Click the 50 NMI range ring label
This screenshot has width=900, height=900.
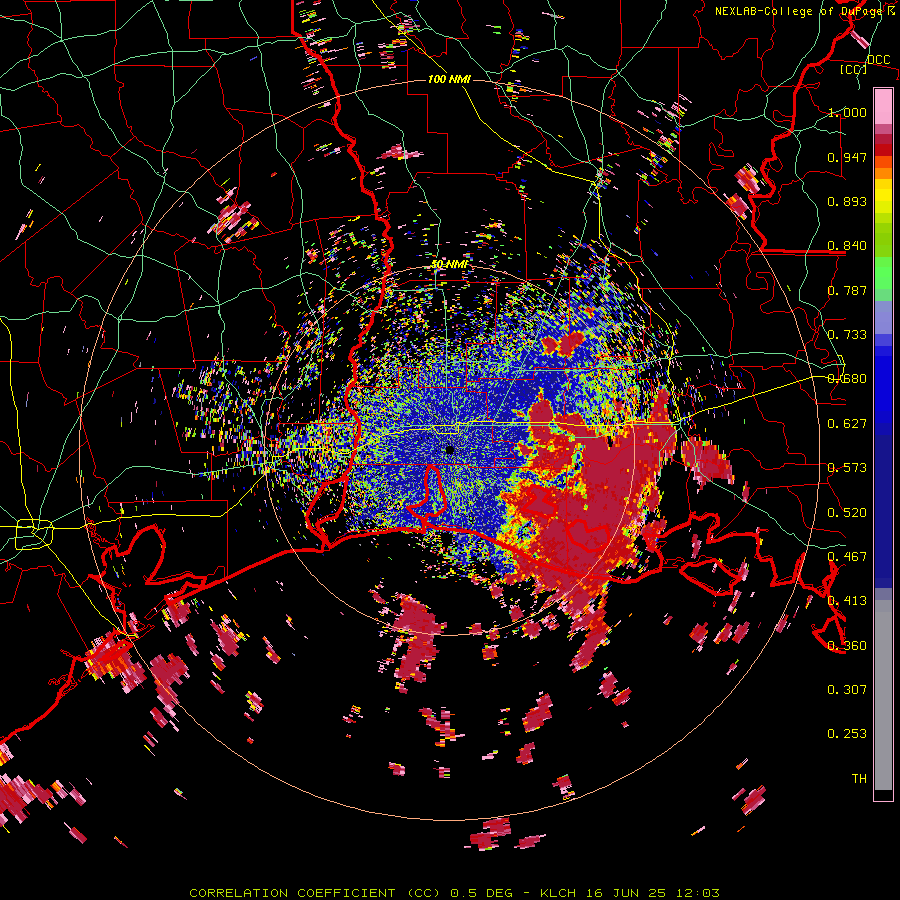pyautogui.click(x=449, y=264)
